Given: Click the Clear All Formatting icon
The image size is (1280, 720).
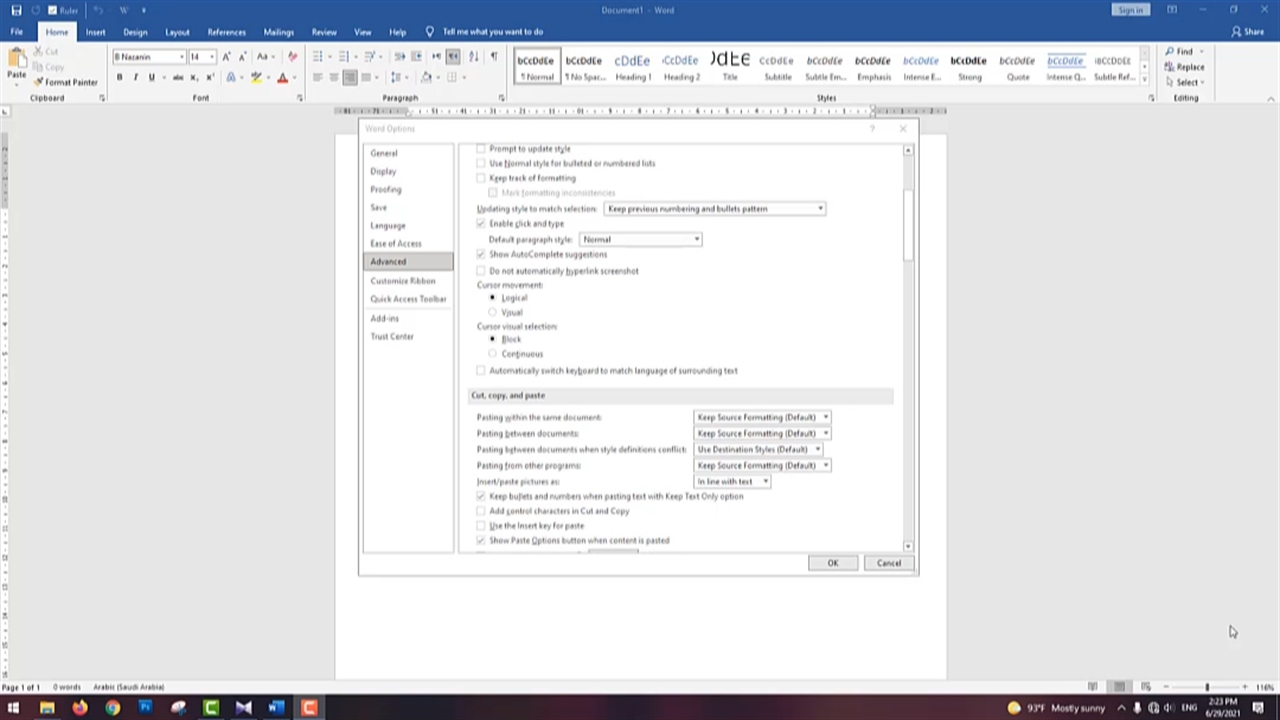Looking at the screenshot, I should 292,57.
